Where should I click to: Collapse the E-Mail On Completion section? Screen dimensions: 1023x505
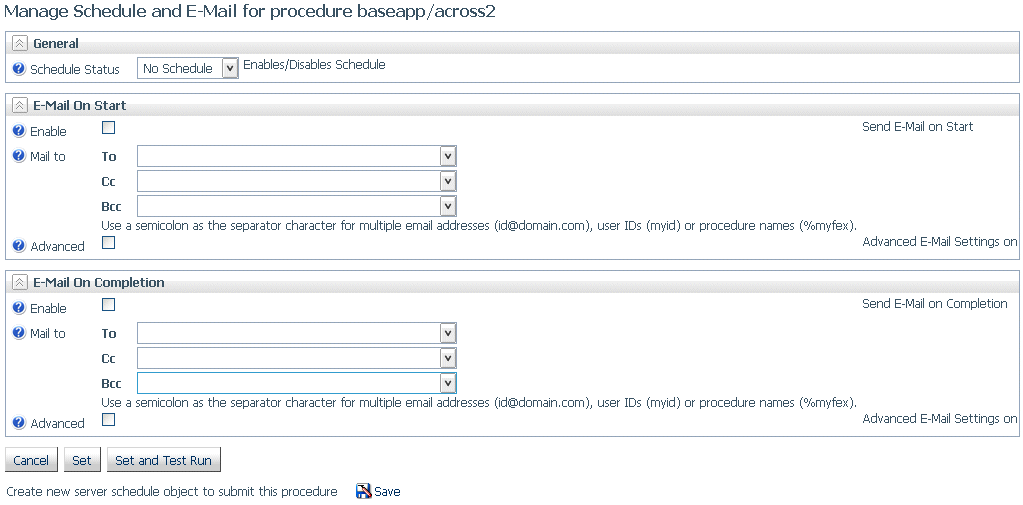[20, 283]
